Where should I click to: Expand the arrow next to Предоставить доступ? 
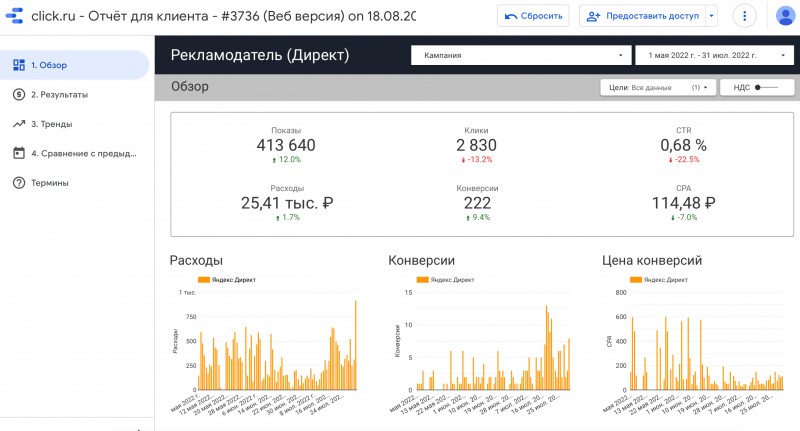click(711, 16)
